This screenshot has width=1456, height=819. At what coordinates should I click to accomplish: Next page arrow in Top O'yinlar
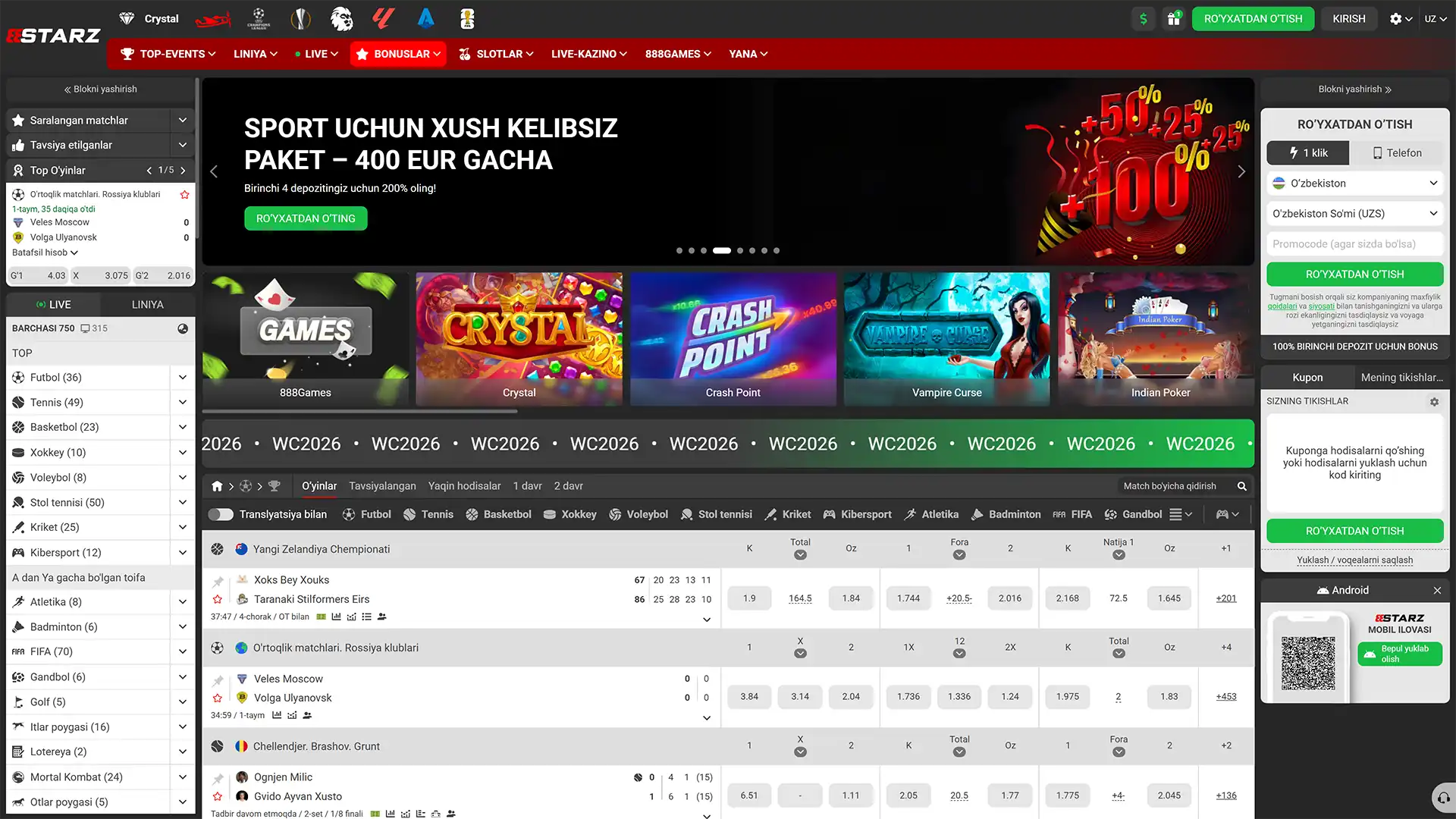(183, 171)
